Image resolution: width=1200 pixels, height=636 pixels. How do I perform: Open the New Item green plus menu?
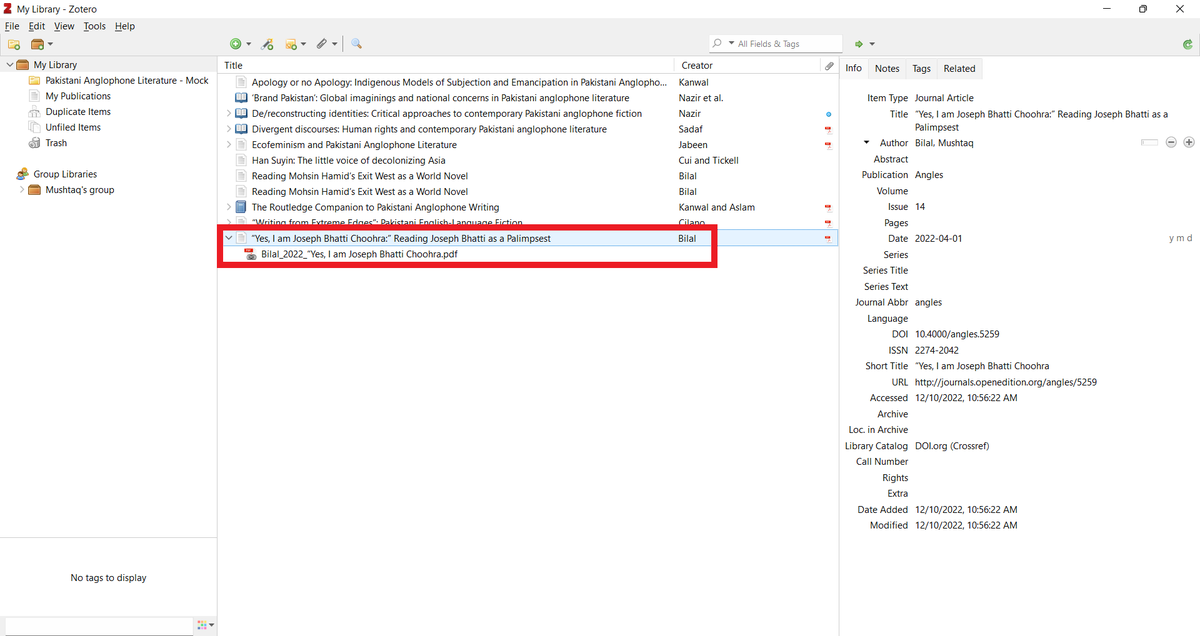[x=240, y=44]
